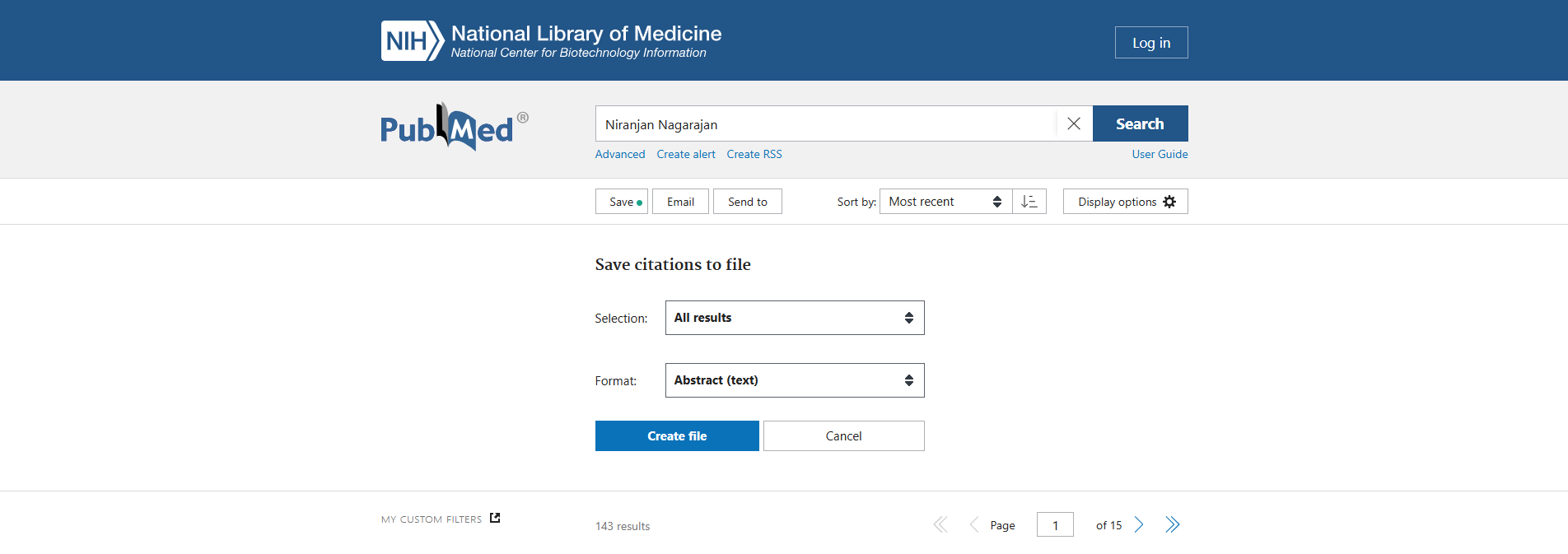Cancel saving citations

[x=843, y=436]
